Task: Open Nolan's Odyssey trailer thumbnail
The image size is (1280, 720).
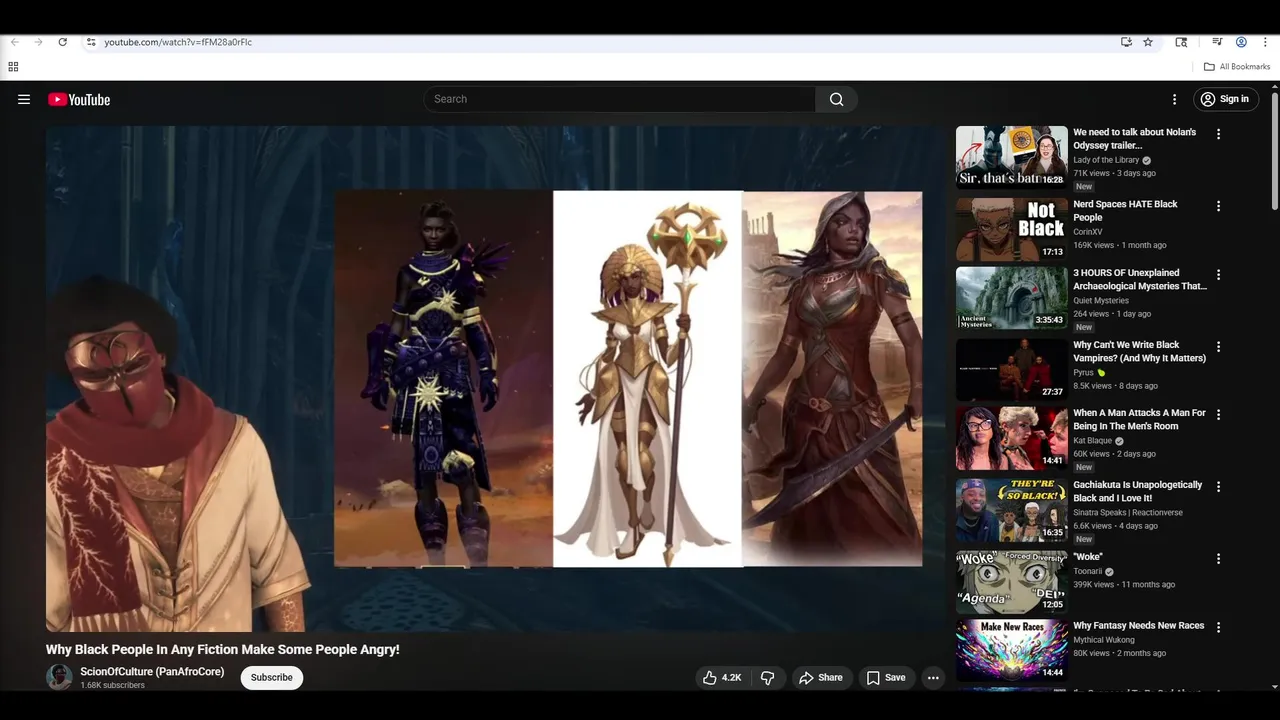Action: click(1011, 157)
